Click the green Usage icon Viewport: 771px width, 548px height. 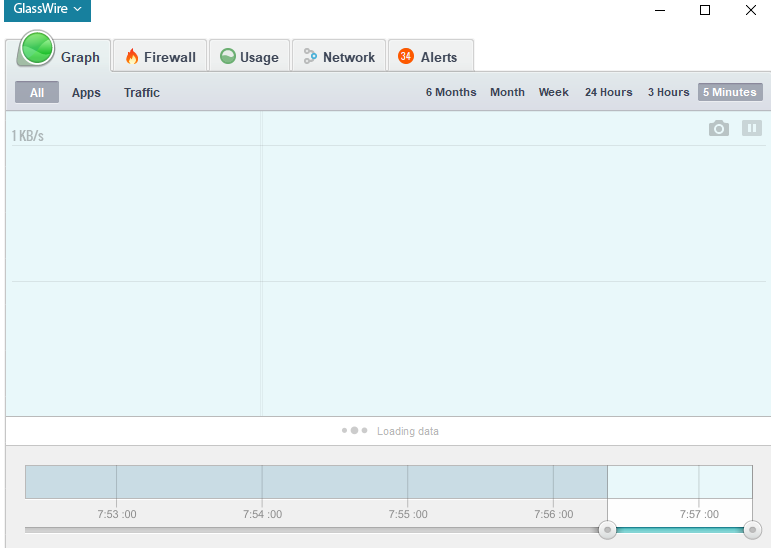[227, 57]
